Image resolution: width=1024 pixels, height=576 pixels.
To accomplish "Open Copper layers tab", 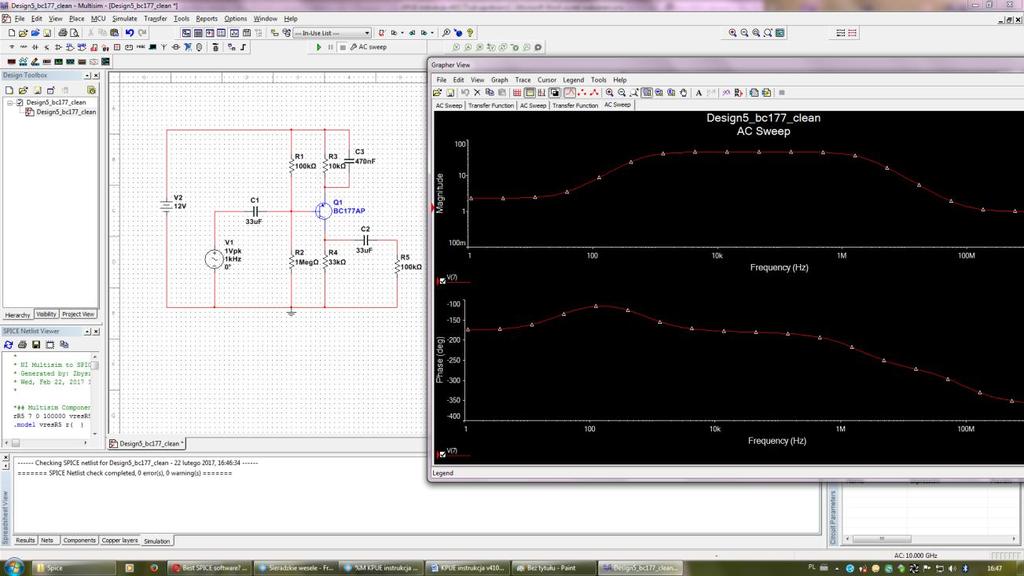I will point(120,540).
